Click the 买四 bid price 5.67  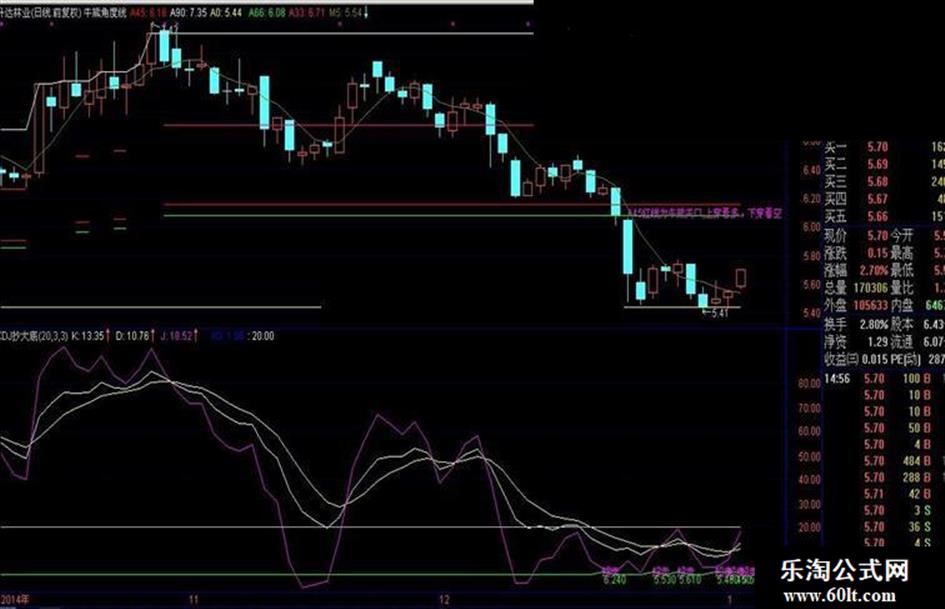pos(877,199)
